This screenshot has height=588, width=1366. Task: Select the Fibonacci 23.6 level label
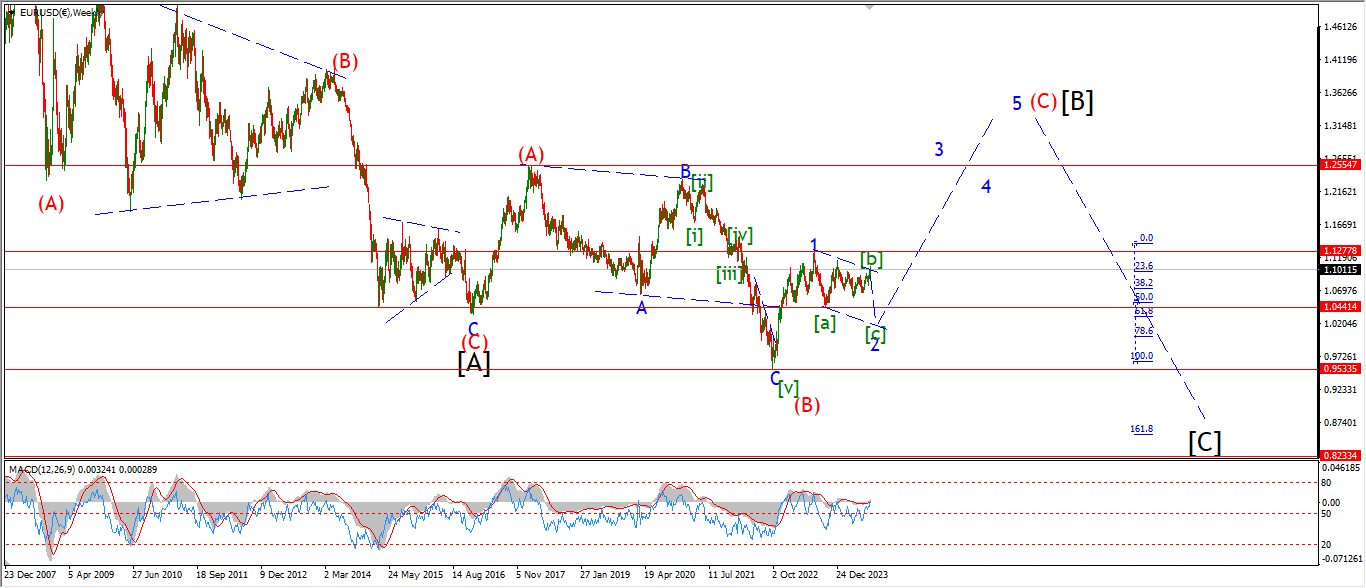point(1144,266)
